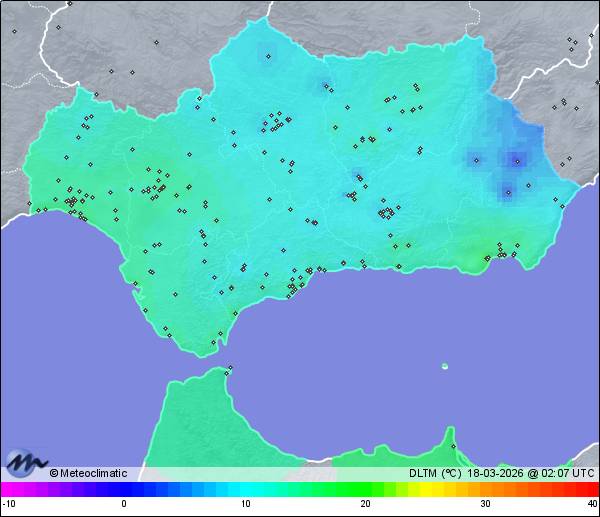Open the © Meteoclimatic copyright link
600x517 pixels.
coord(89,473)
